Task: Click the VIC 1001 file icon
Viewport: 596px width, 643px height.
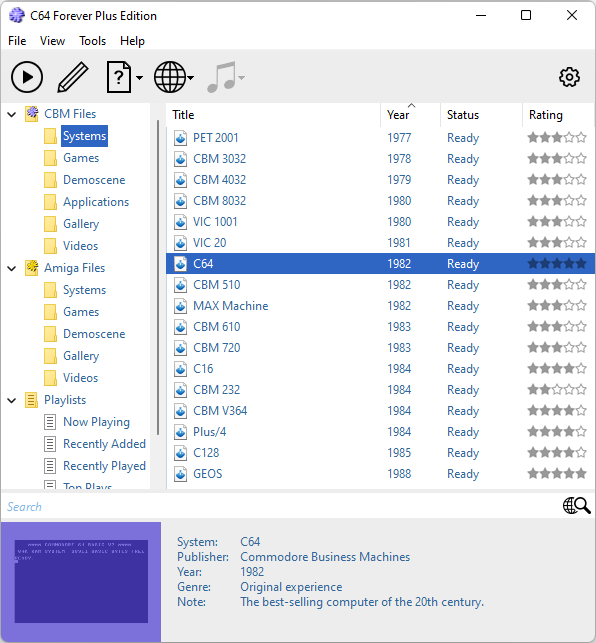Action: (x=180, y=222)
